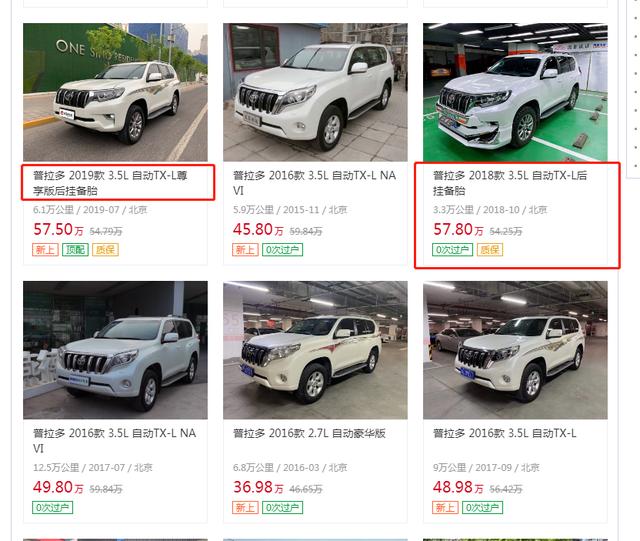Click the 2016款 Prado photo priced 45.80万
Screen dimensions: 640x541
pyautogui.click(x=315, y=92)
